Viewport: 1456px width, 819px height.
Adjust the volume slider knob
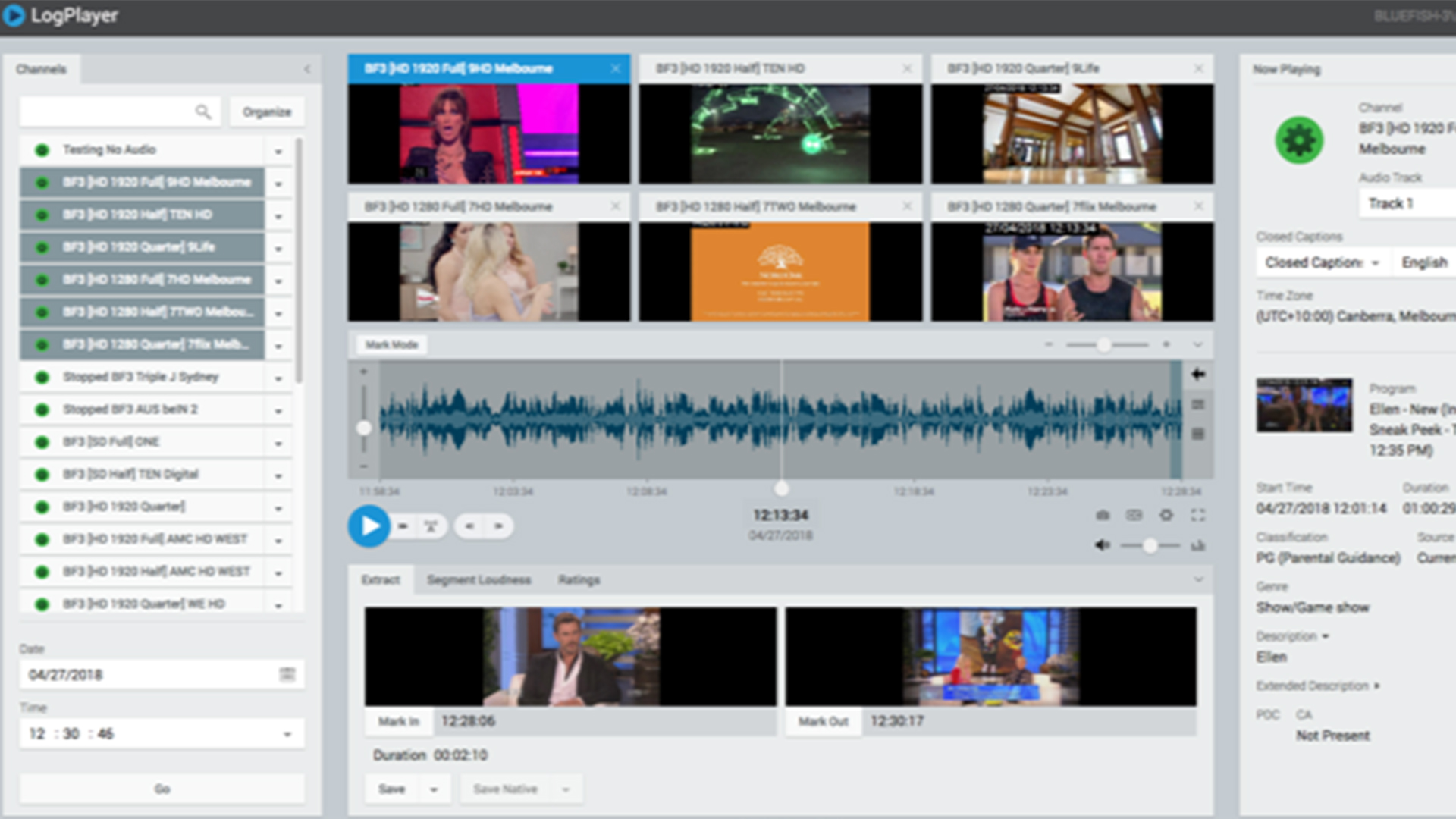pyautogui.click(x=1150, y=545)
